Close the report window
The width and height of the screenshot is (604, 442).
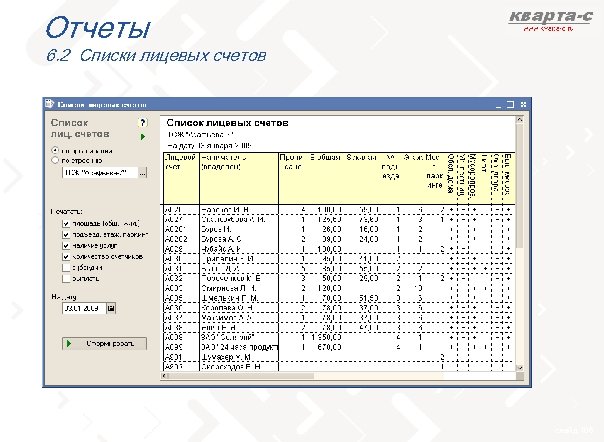(x=523, y=104)
